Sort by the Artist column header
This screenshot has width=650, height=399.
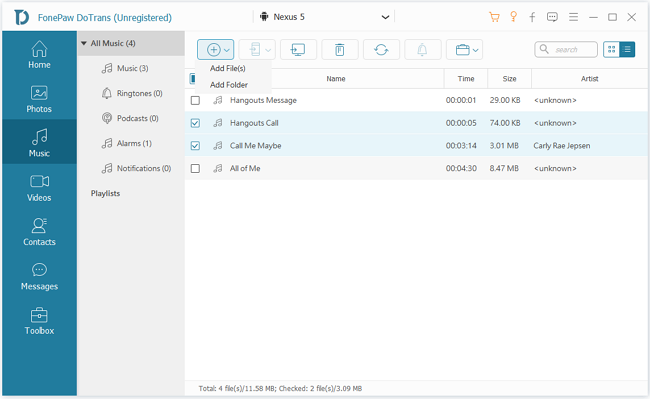pyautogui.click(x=589, y=79)
